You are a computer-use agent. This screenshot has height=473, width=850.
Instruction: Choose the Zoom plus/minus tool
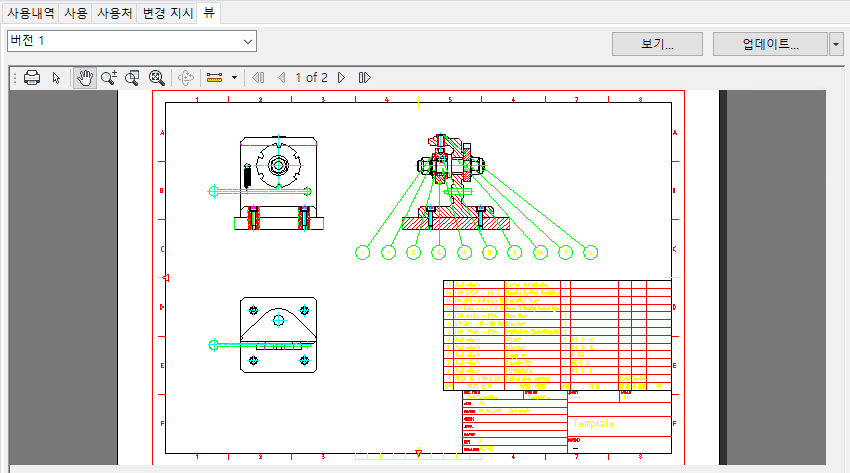108,78
